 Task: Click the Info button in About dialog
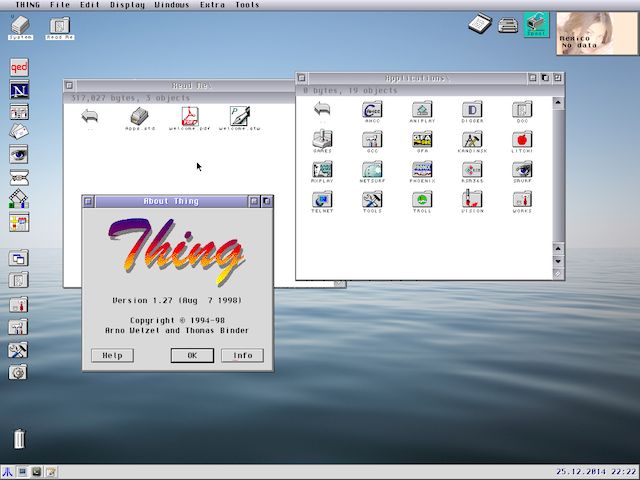[243, 355]
